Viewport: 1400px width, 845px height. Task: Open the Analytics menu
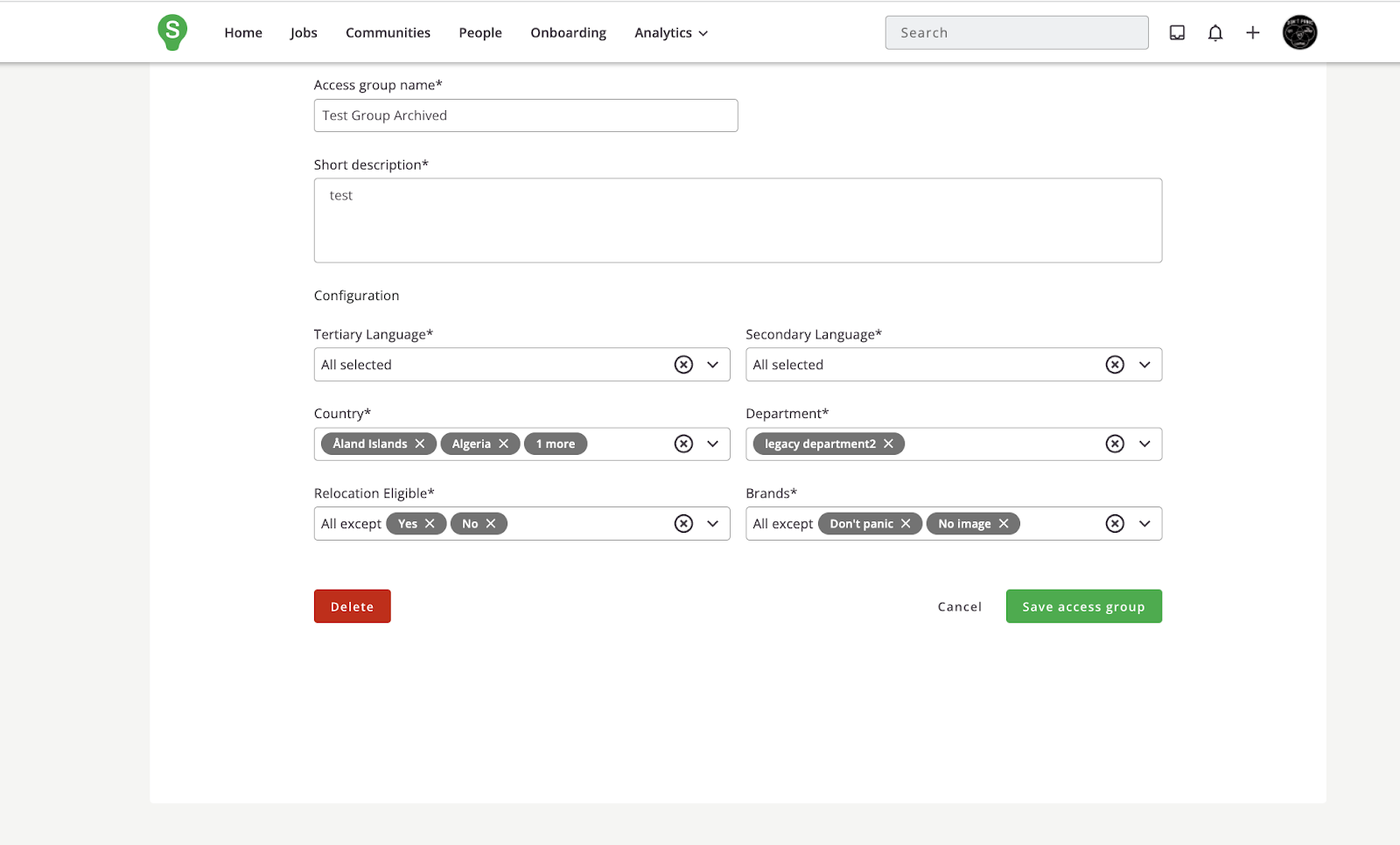[670, 33]
